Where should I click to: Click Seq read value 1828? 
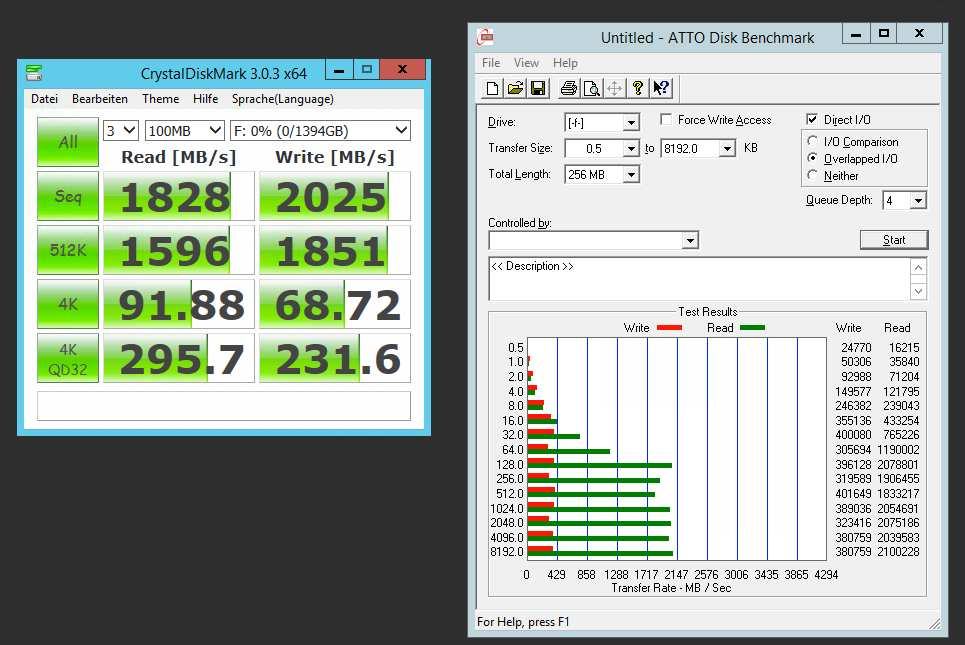click(178, 196)
